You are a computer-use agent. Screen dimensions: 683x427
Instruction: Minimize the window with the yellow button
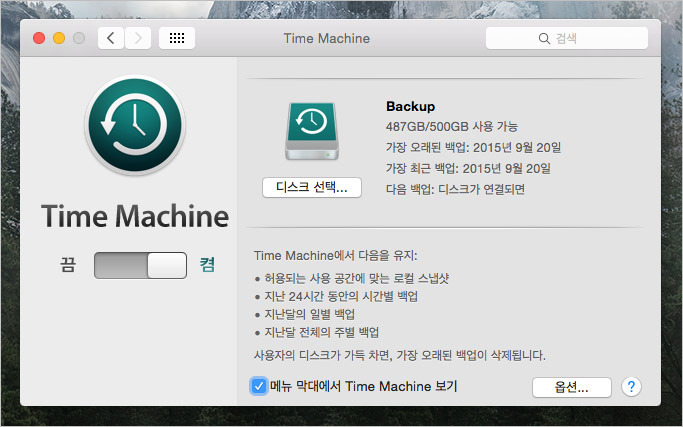(59, 38)
